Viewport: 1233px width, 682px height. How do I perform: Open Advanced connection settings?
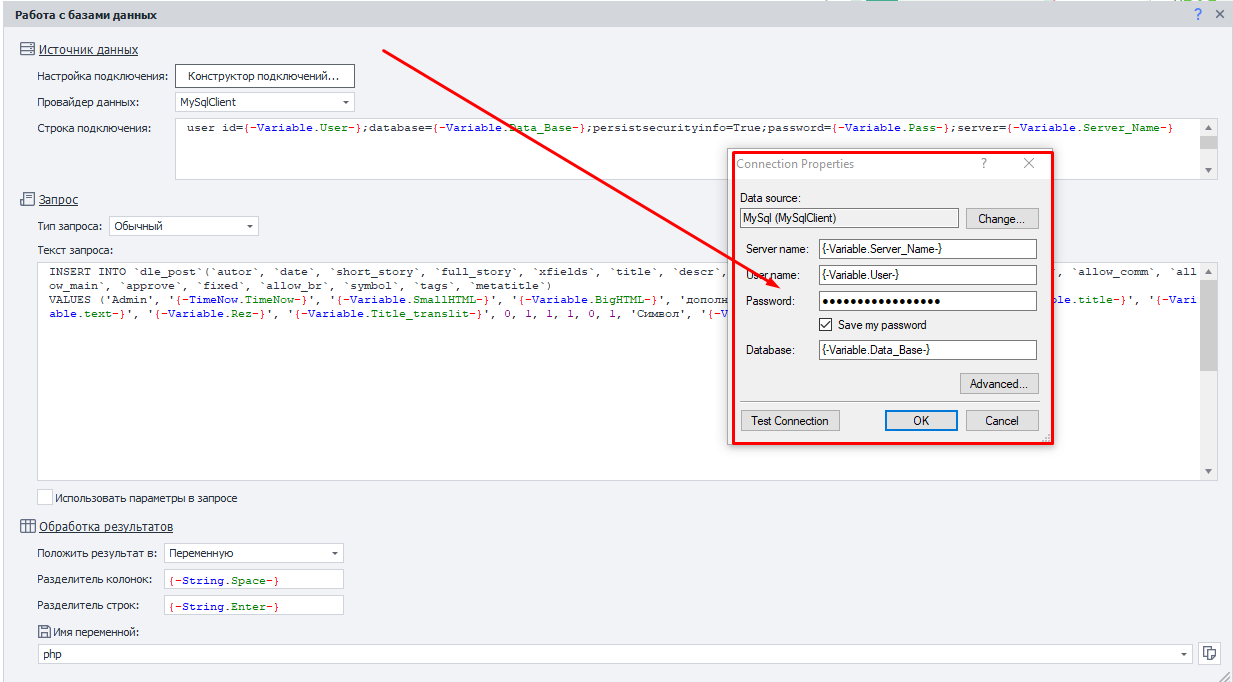[999, 384]
